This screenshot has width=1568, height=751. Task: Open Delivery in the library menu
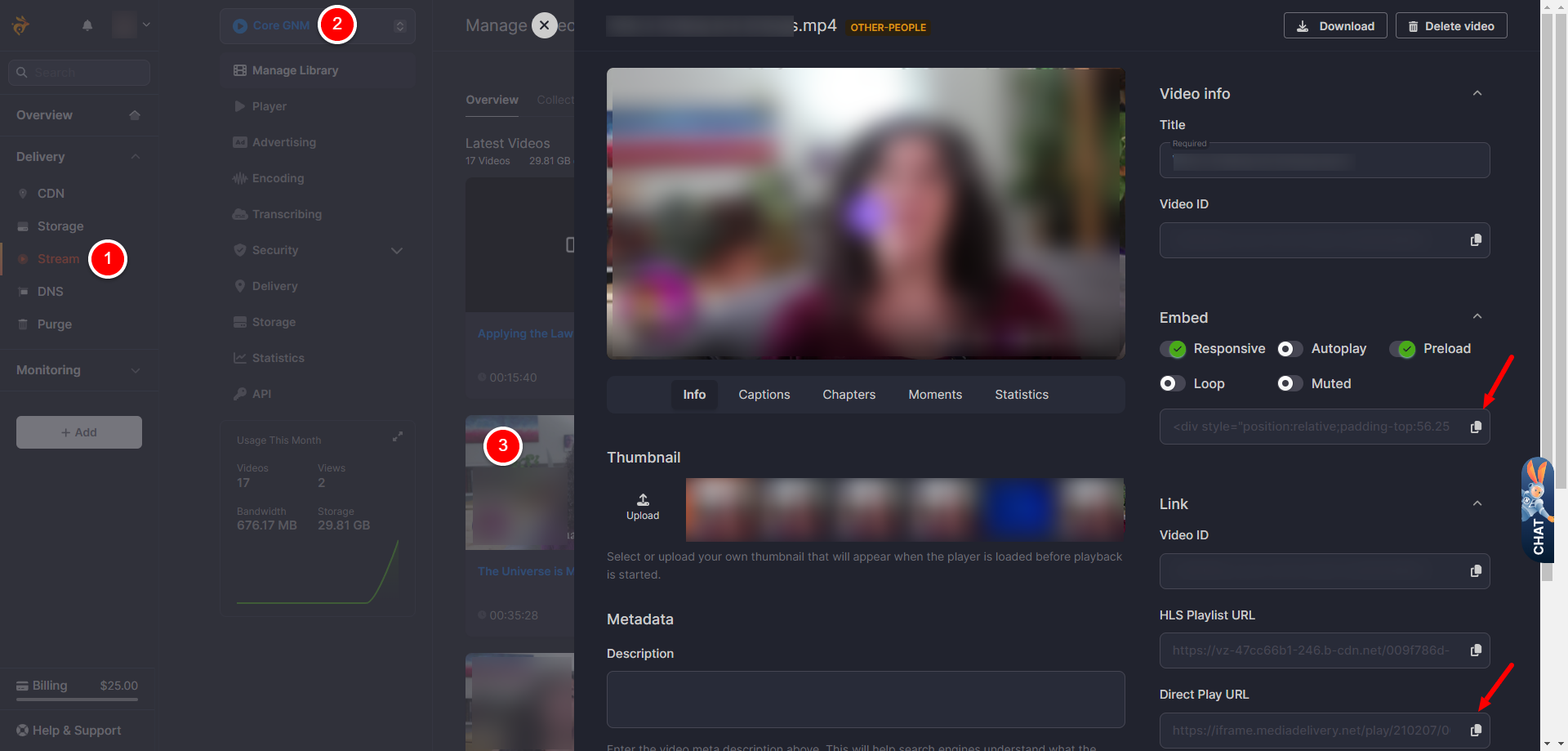pyautogui.click(x=274, y=286)
